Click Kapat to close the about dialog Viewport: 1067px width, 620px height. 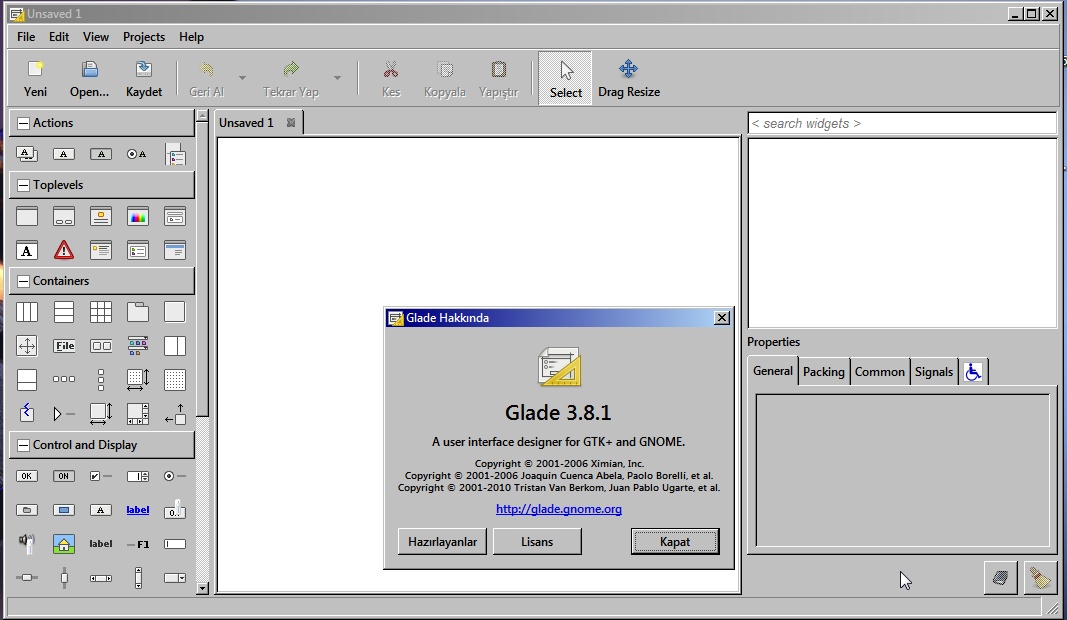[x=675, y=542]
